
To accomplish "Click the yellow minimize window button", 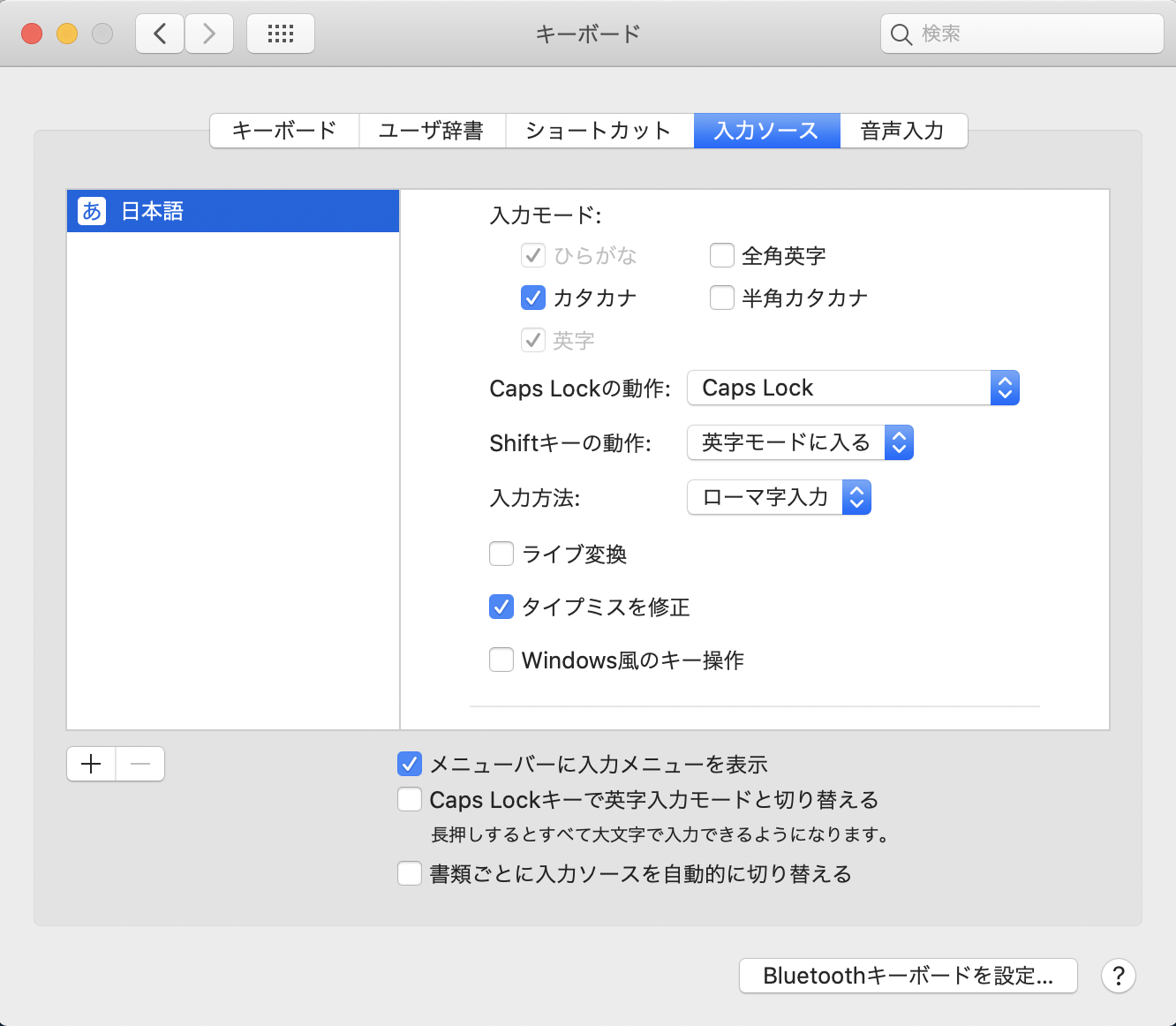I will (x=67, y=34).
